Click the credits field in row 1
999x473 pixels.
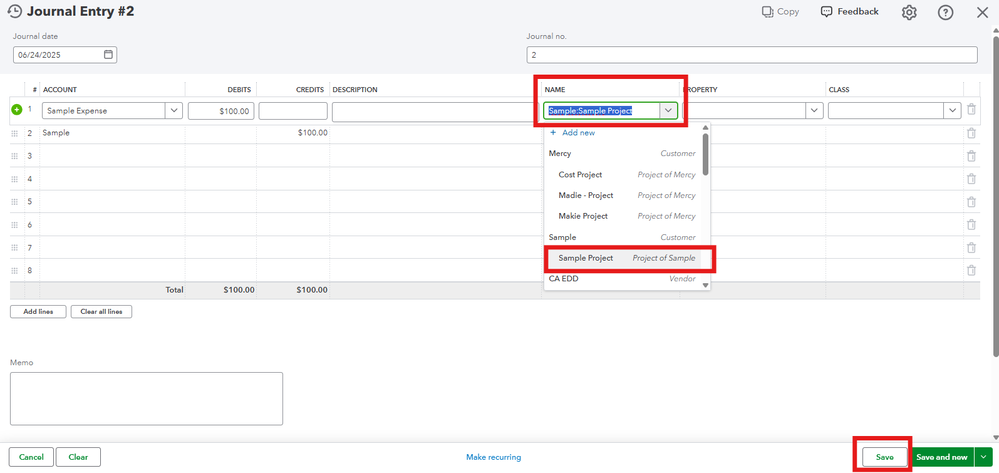point(293,111)
